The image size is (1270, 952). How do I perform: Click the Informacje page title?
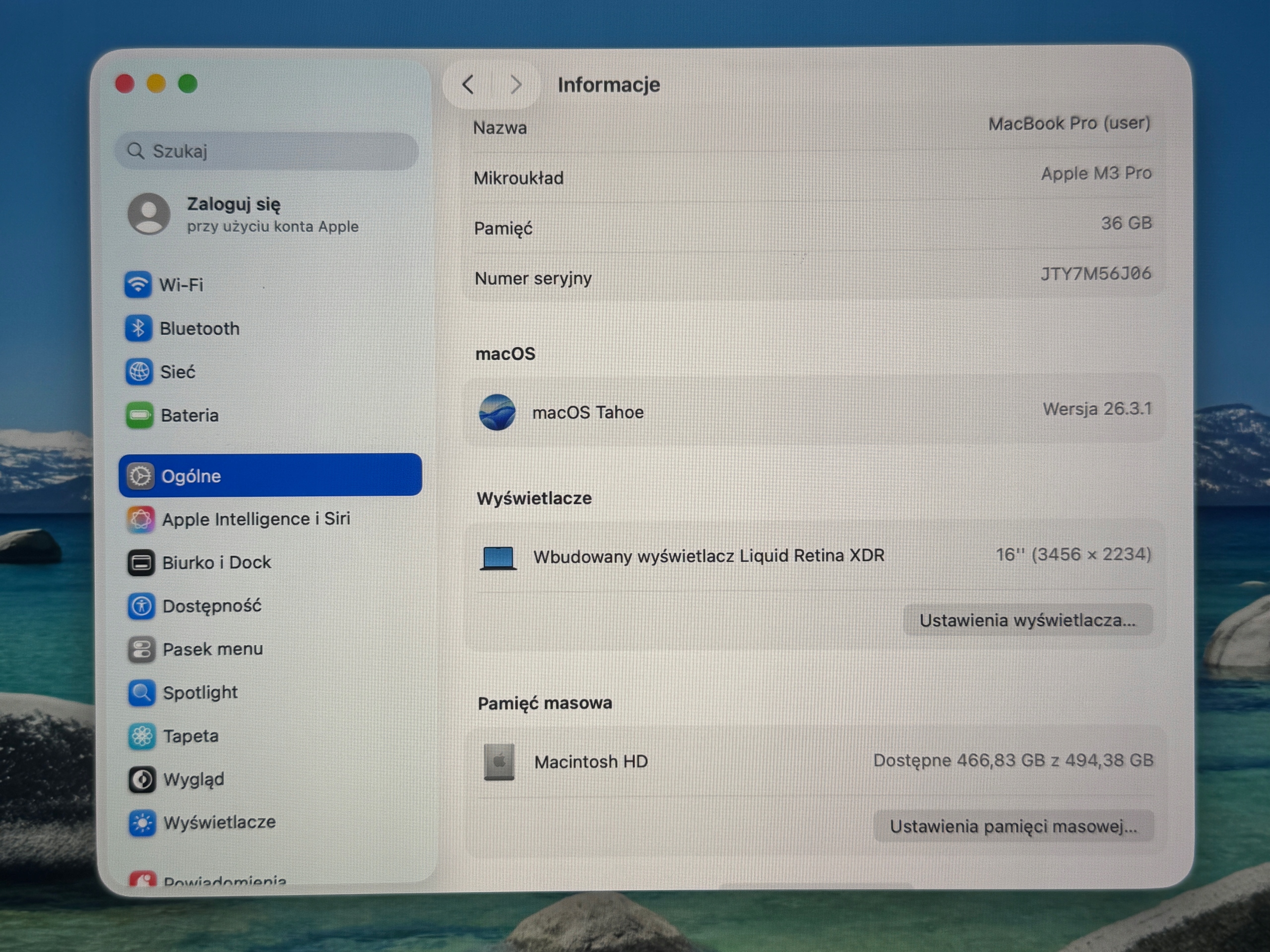pyautogui.click(x=609, y=85)
